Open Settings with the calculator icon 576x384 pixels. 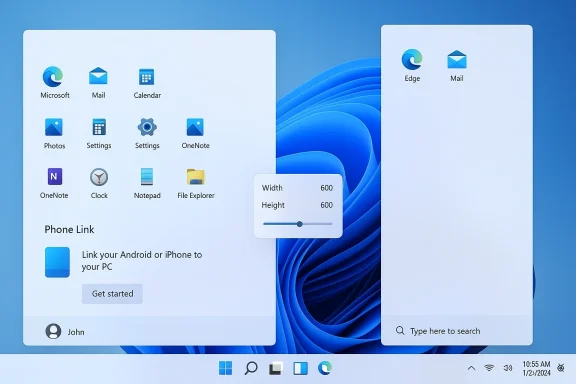pyautogui.click(x=99, y=133)
